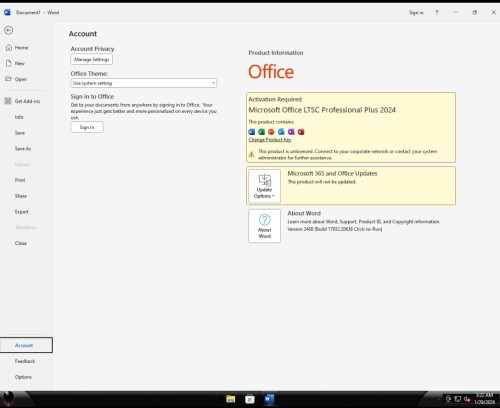Click the Access icon in product contents
Screen dimensions: 500x408
coord(301,132)
